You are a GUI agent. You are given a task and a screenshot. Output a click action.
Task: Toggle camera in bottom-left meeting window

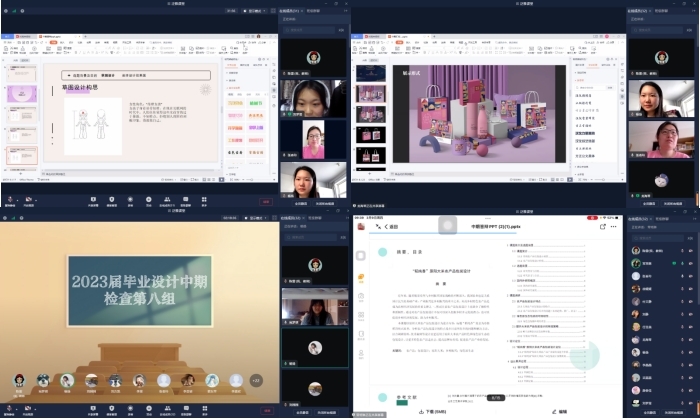[28, 409]
